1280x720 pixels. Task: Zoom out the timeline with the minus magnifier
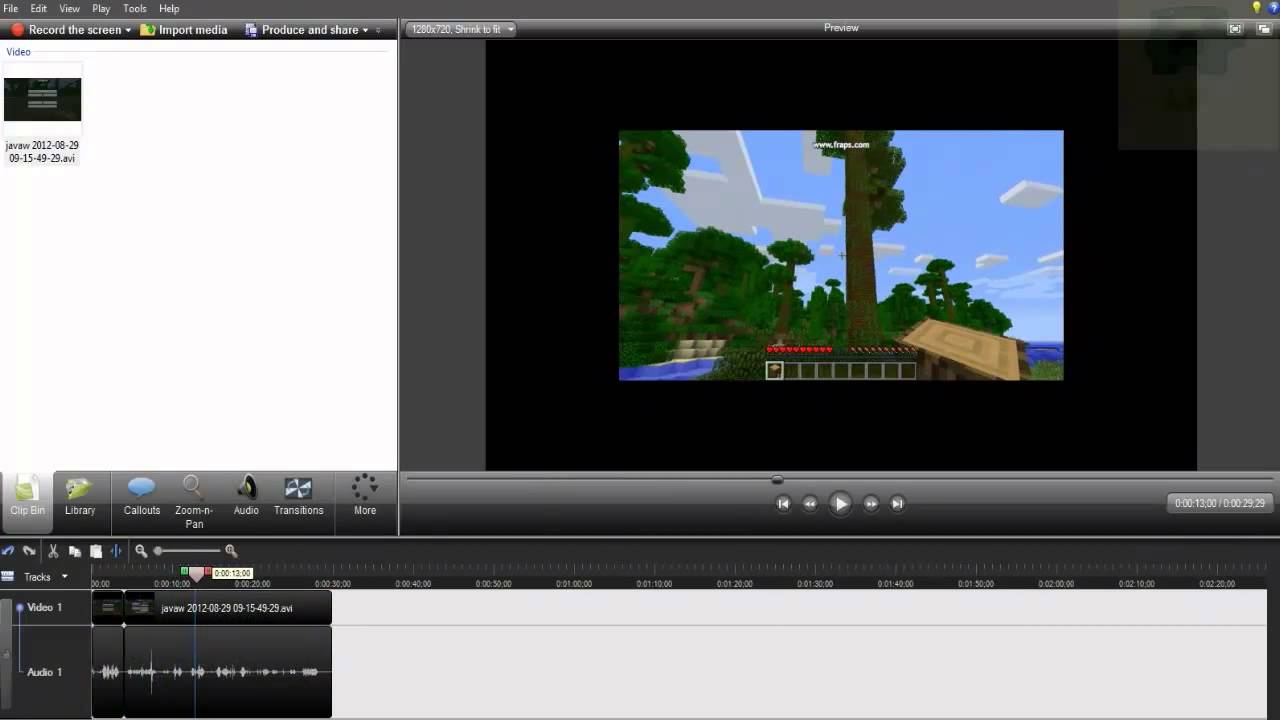click(141, 551)
